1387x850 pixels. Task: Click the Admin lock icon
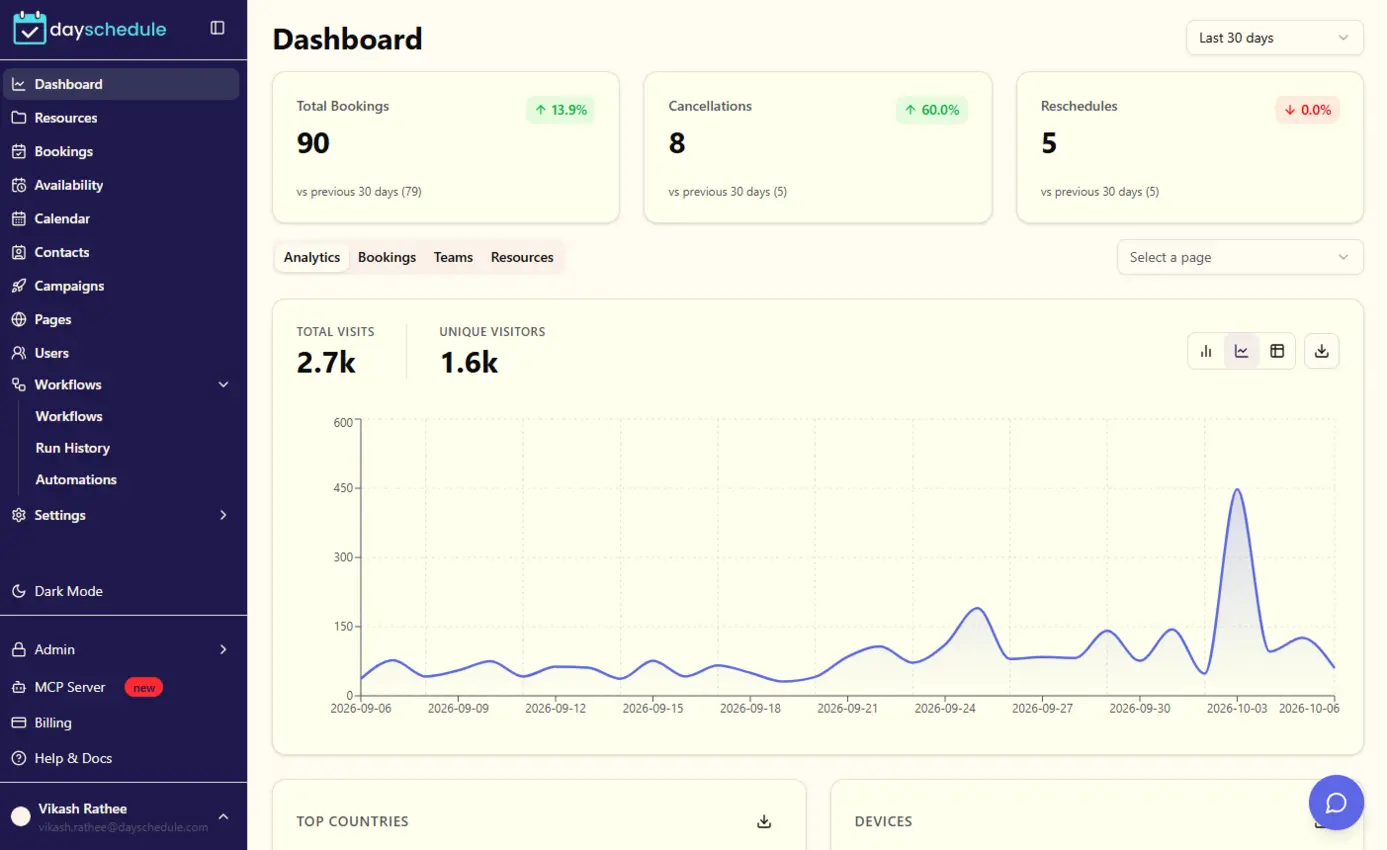pos(18,649)
